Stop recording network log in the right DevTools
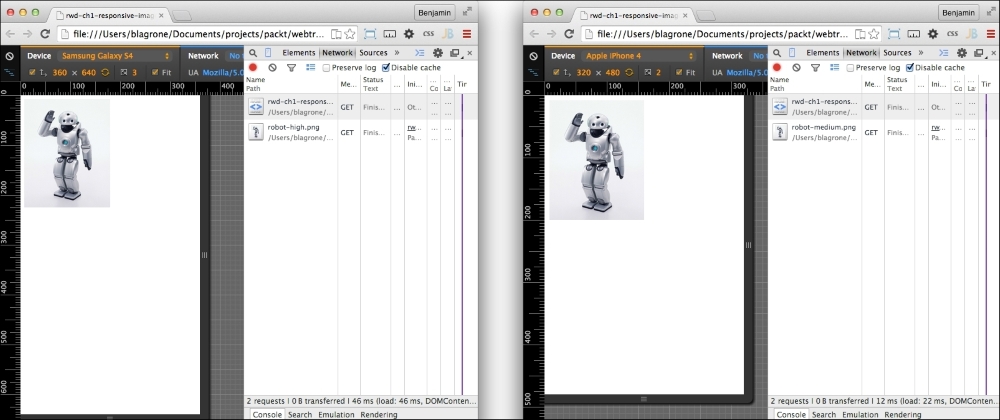This screenshot has height=420, width=1000. [777, 67]
